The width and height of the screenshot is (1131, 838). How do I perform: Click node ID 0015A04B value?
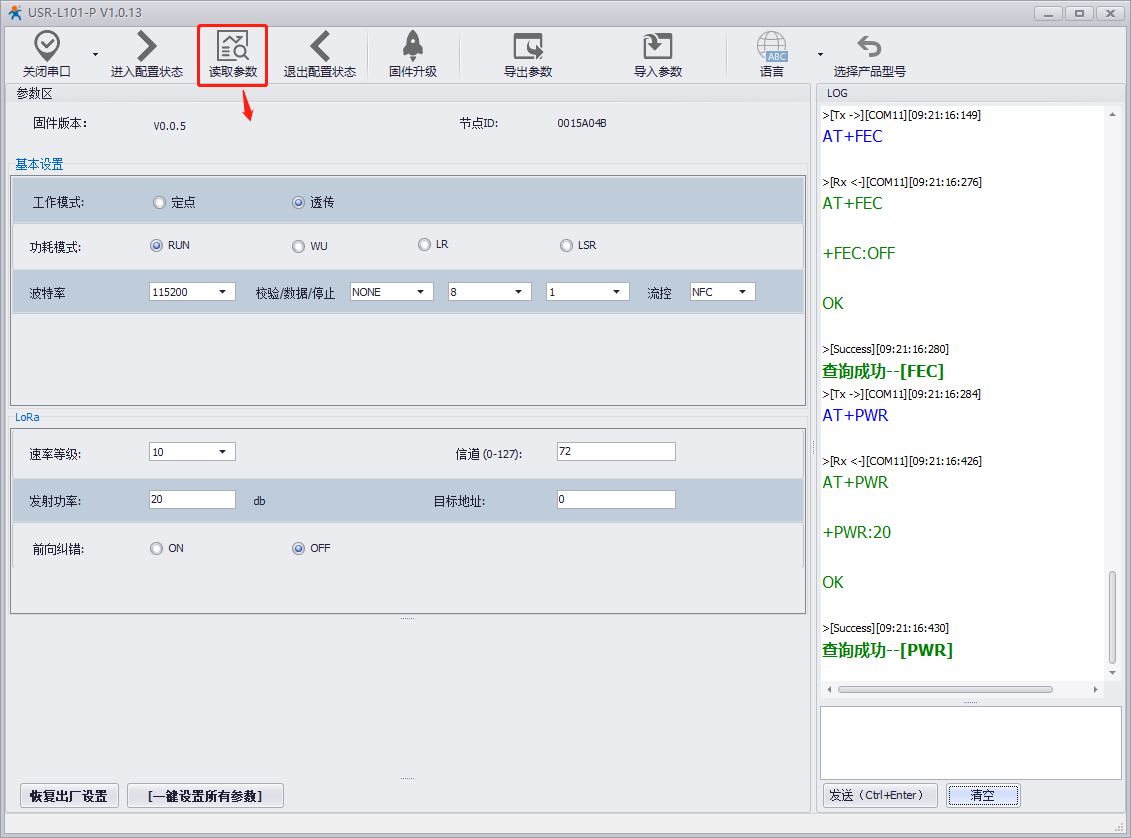[x=581, y=123]
